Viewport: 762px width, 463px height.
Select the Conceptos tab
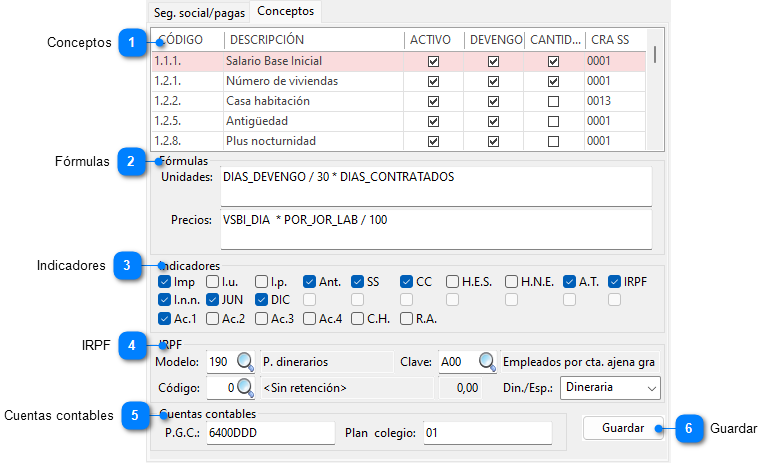click(x=285, y=12)
